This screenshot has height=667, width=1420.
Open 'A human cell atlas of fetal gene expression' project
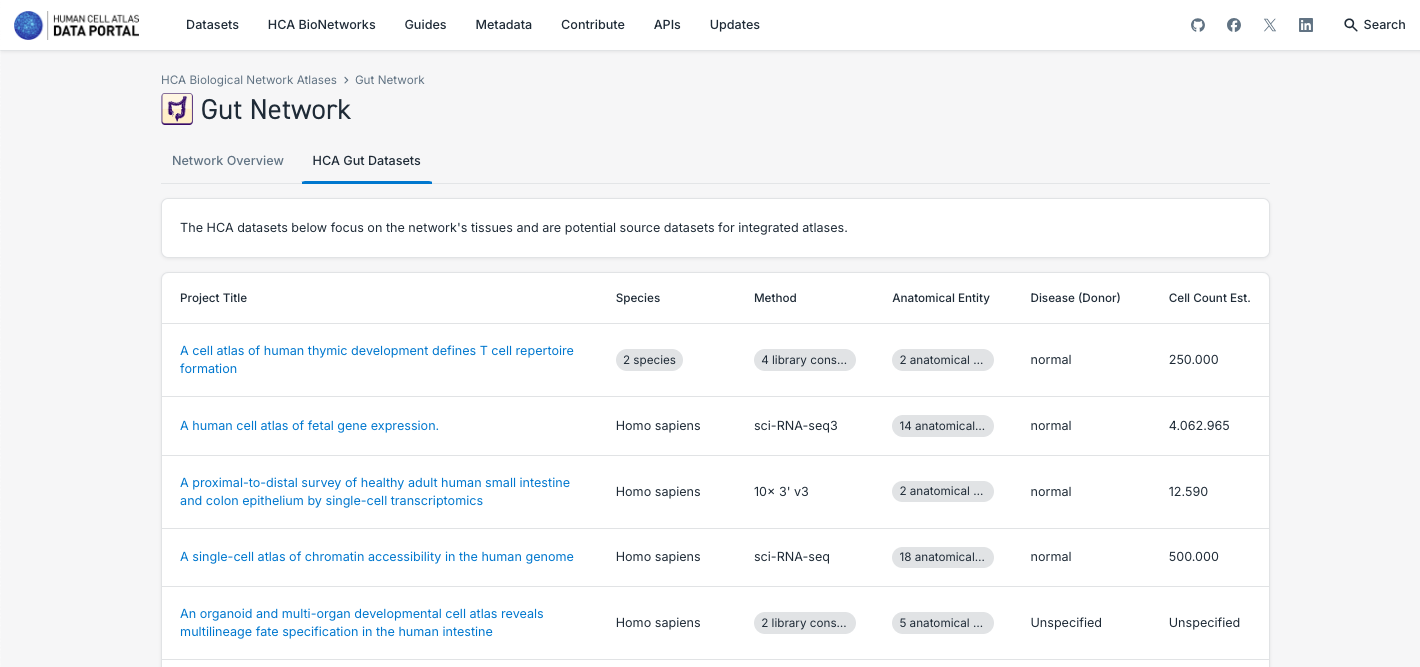[x=309, y=426]
